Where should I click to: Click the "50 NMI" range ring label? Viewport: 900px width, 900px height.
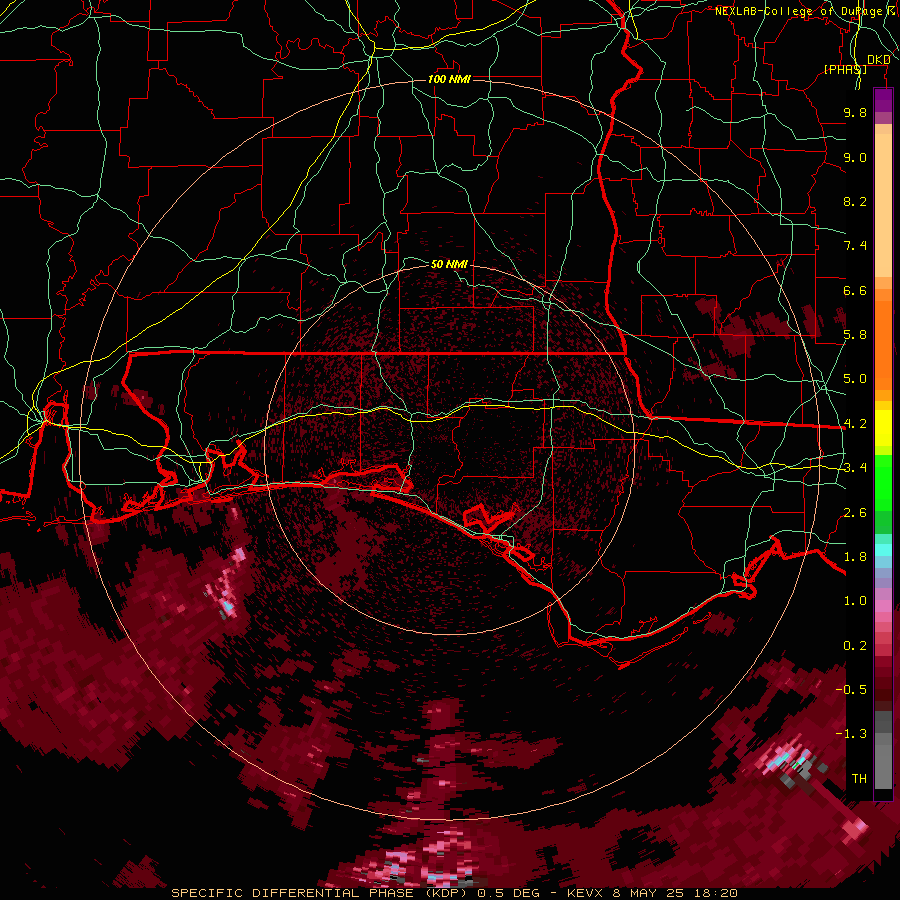(449, 264)
